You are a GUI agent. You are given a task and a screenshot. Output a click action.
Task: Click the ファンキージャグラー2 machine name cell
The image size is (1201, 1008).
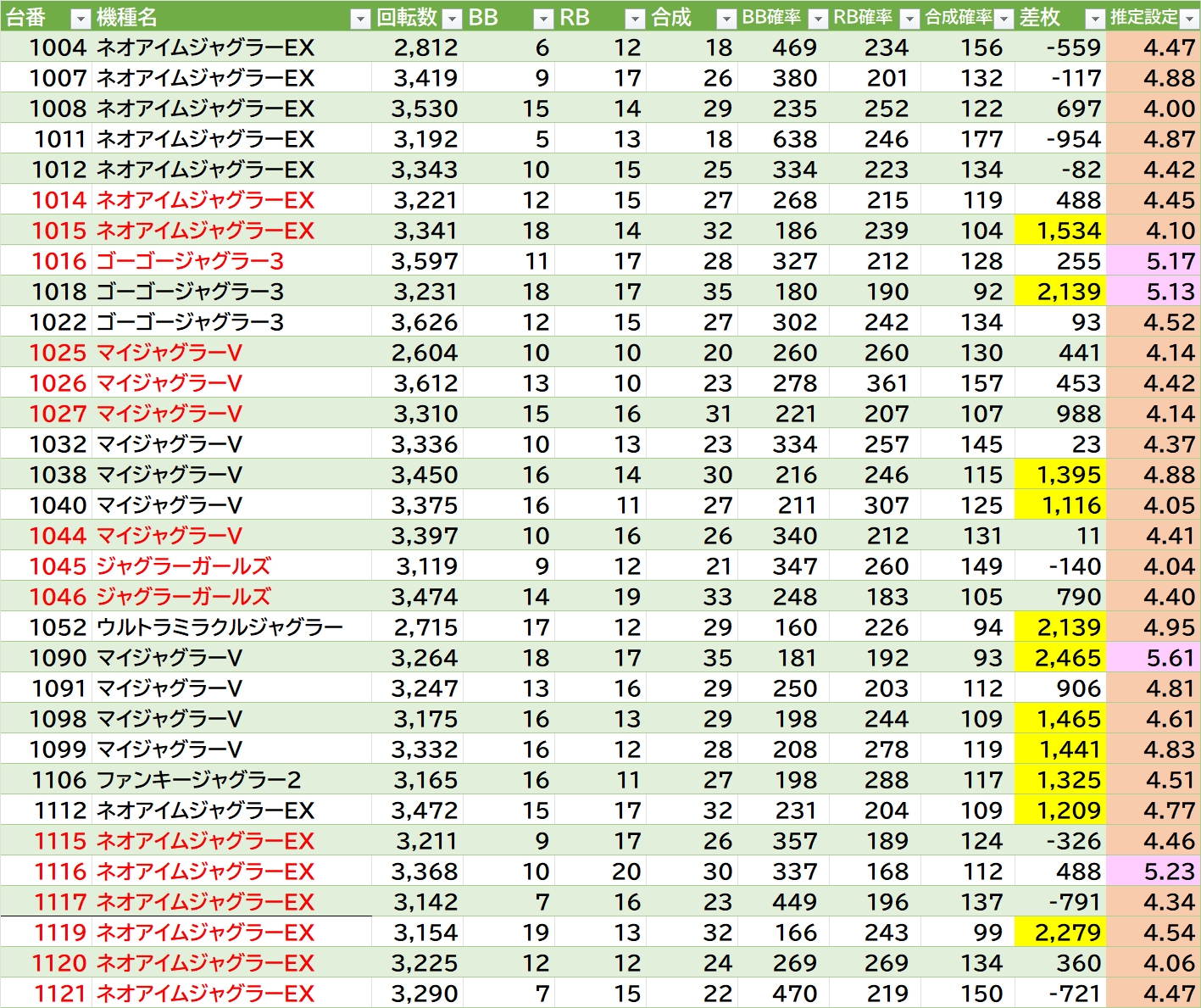click(199, 780)
